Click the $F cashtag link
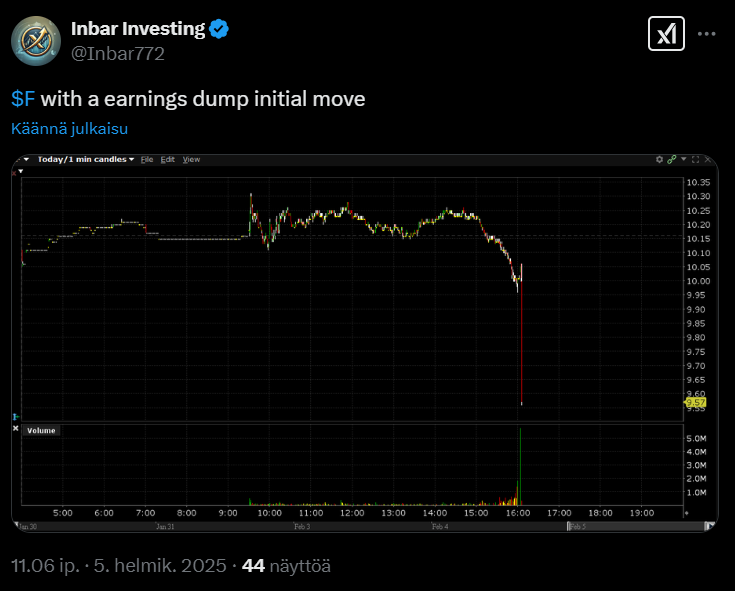 click(23, 99)
